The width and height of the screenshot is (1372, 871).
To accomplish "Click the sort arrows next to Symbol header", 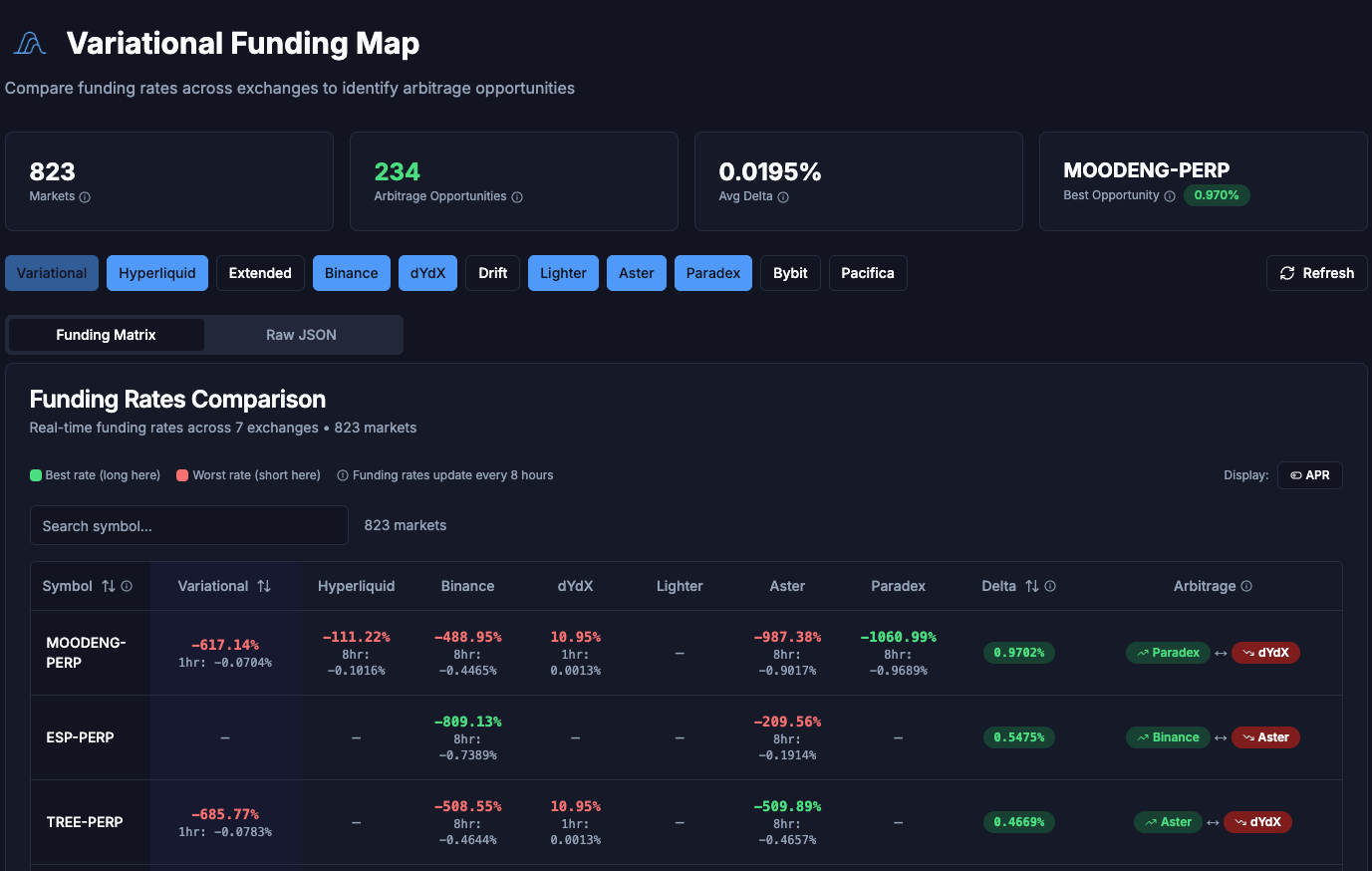I will [109, 586].
